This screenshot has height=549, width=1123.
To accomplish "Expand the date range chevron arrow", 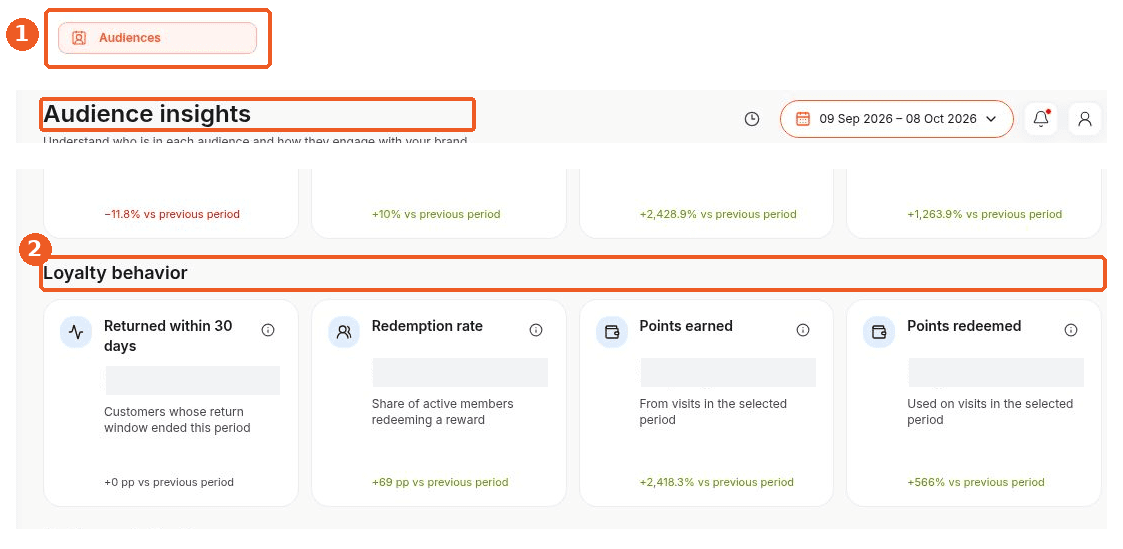I will [x=991, y=119].
